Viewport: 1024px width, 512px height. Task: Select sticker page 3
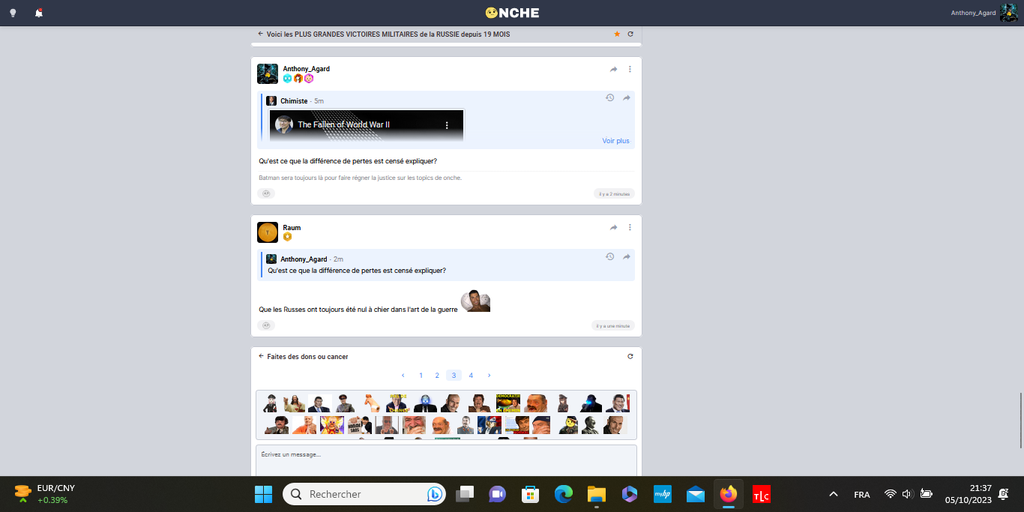click(454, 376)
